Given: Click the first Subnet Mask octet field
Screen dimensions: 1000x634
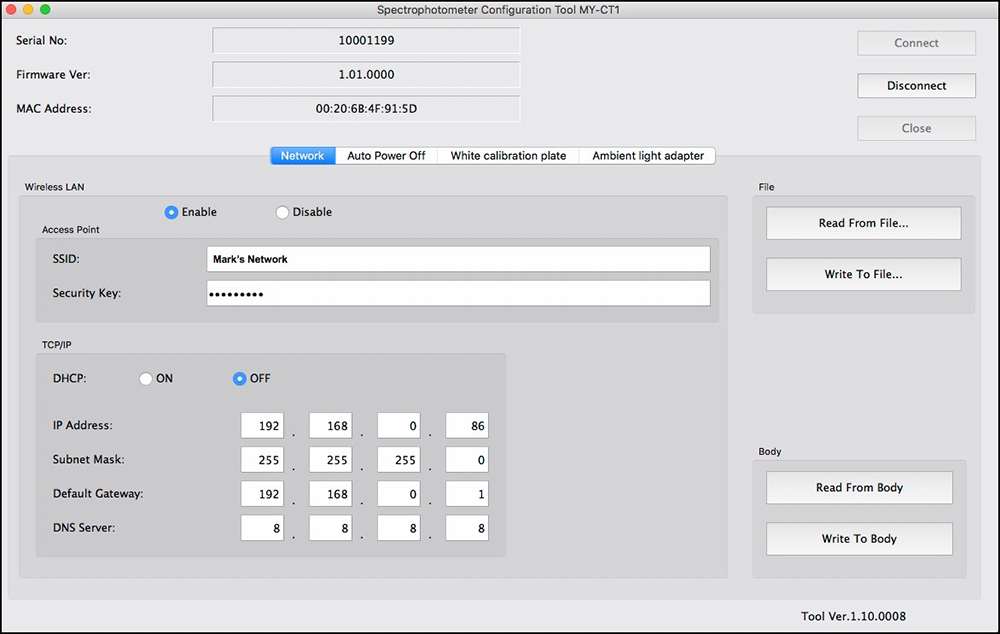Looking at the screenshot, I should point(262,460).
